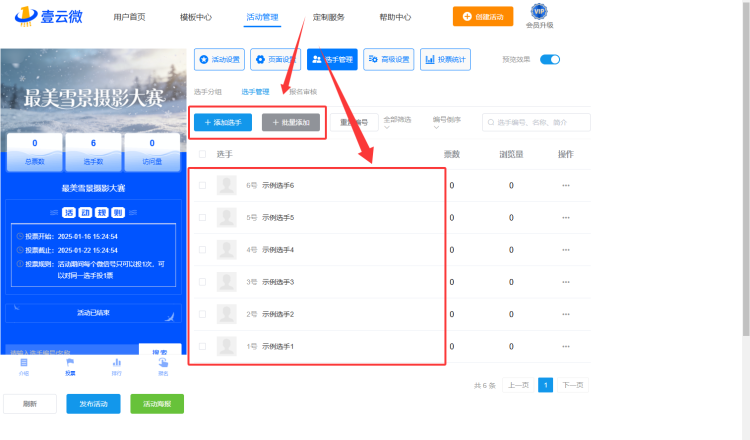Image resolution: width=750 pixels, height=440 pixels.
Task: Click the 刷新 button
Action: 30,404
